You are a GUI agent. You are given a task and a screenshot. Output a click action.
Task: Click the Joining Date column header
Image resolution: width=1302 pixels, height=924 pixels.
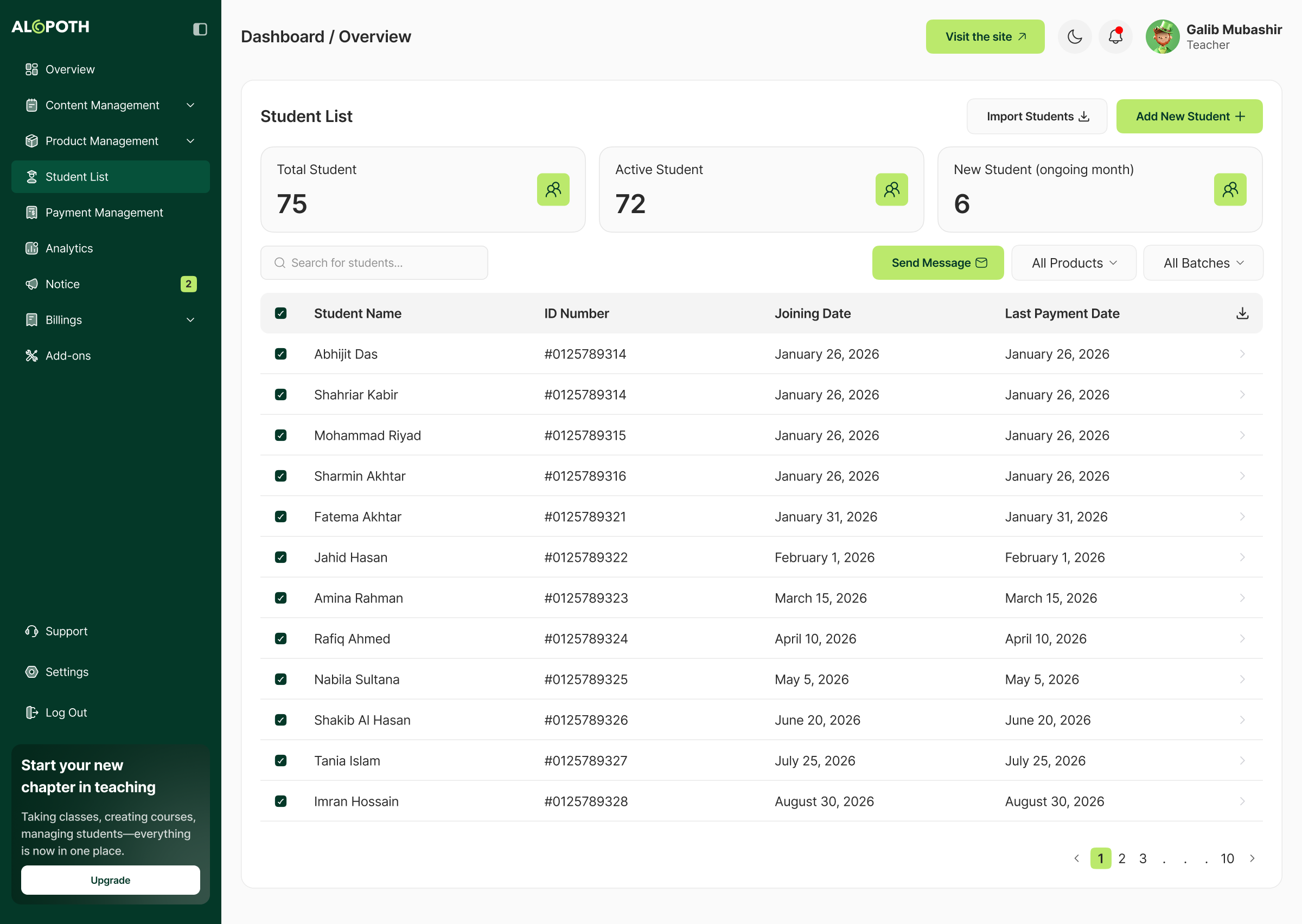pyautogui.click(x=813, y=313)
